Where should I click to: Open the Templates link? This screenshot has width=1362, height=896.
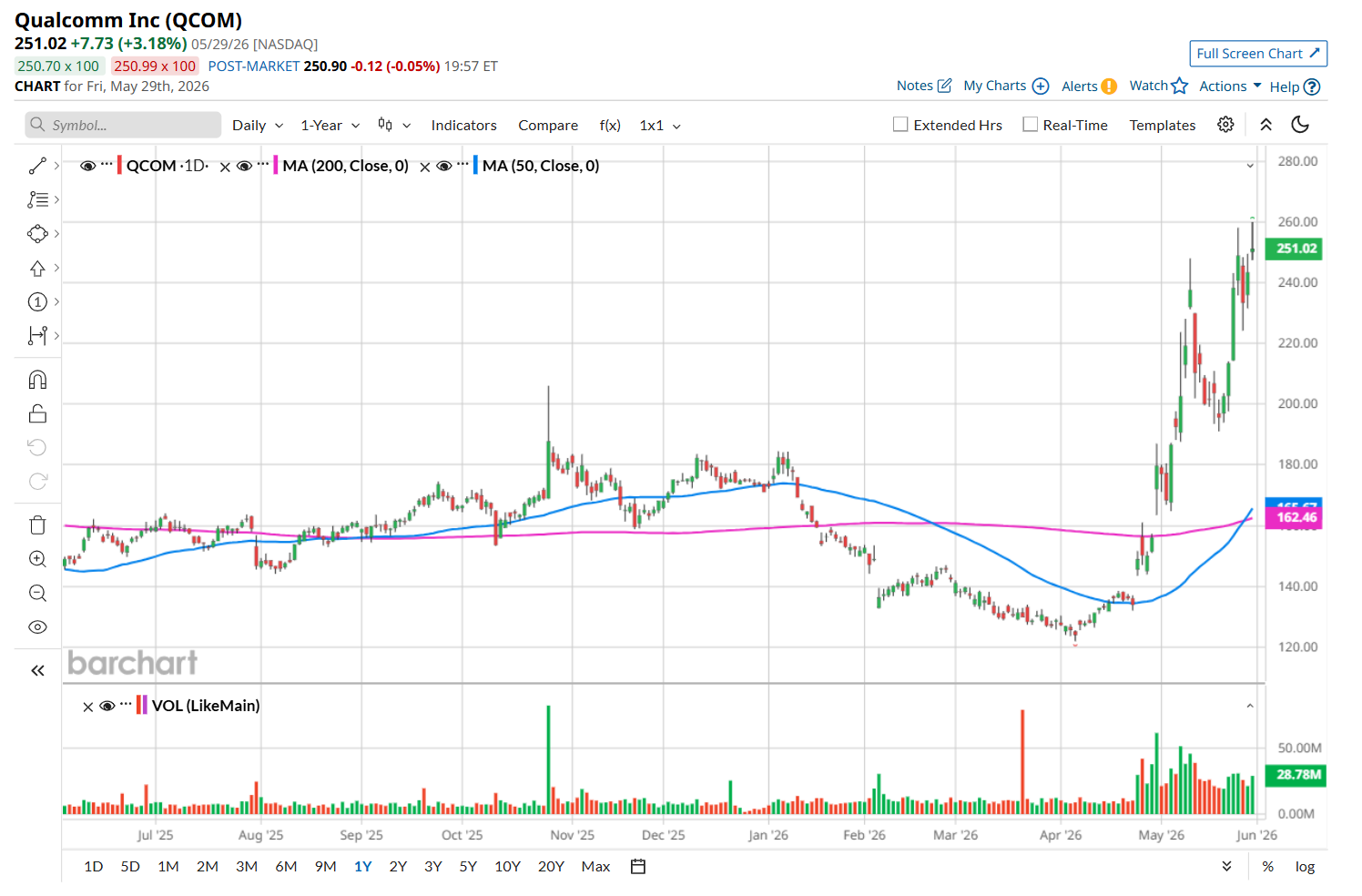1162,126
